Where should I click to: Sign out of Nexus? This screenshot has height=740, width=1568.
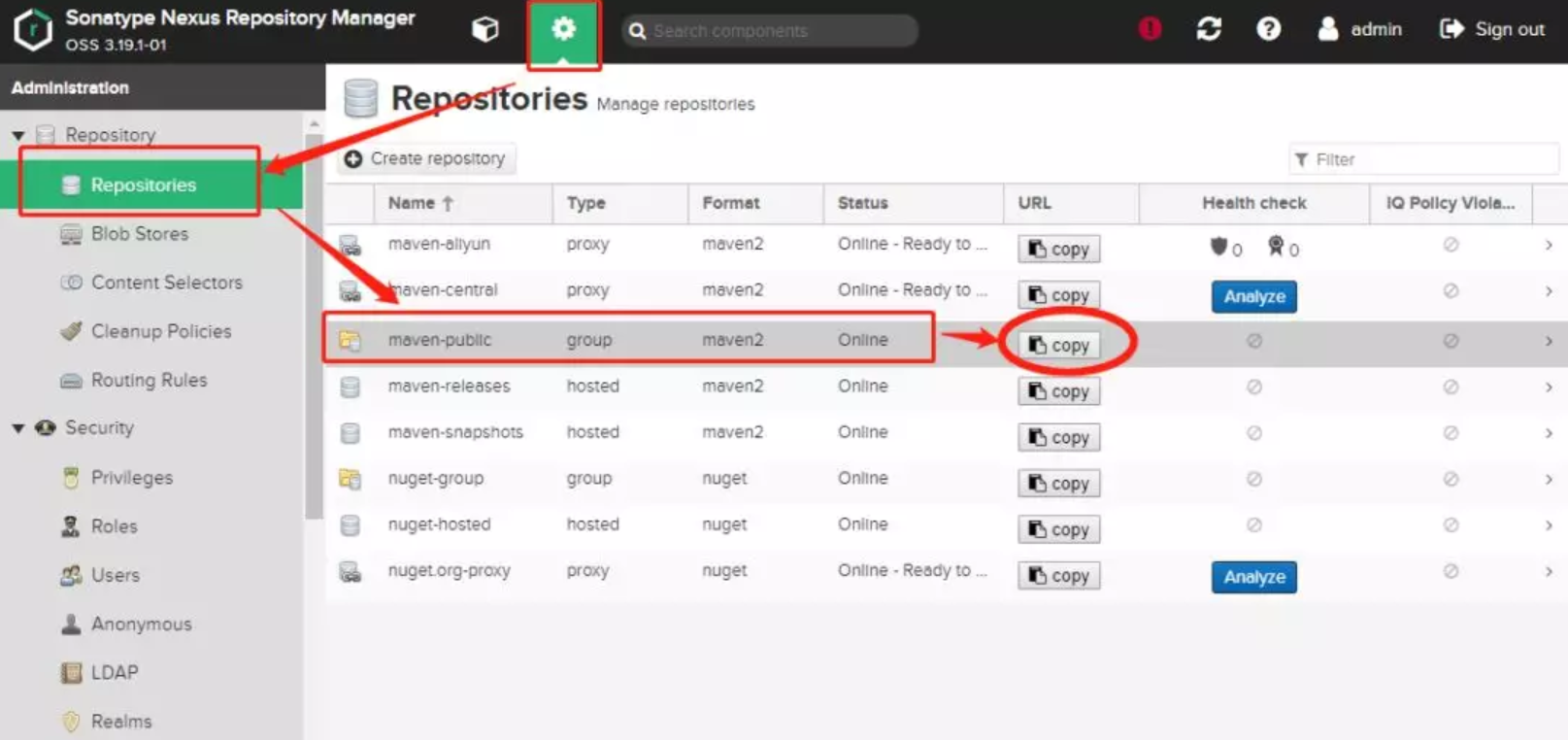coord(1491,29)
